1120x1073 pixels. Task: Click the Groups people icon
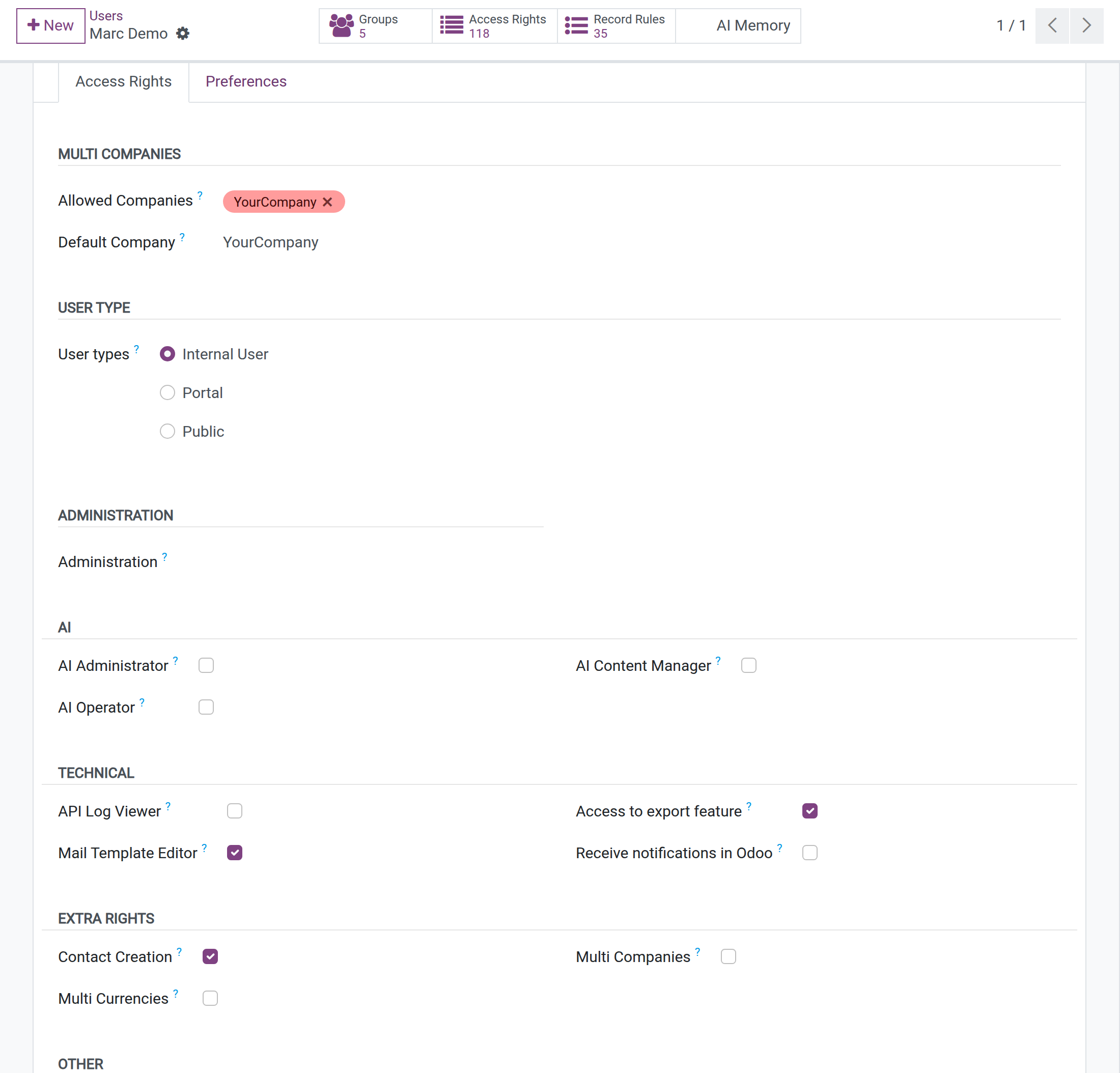[x=341, y=26]
